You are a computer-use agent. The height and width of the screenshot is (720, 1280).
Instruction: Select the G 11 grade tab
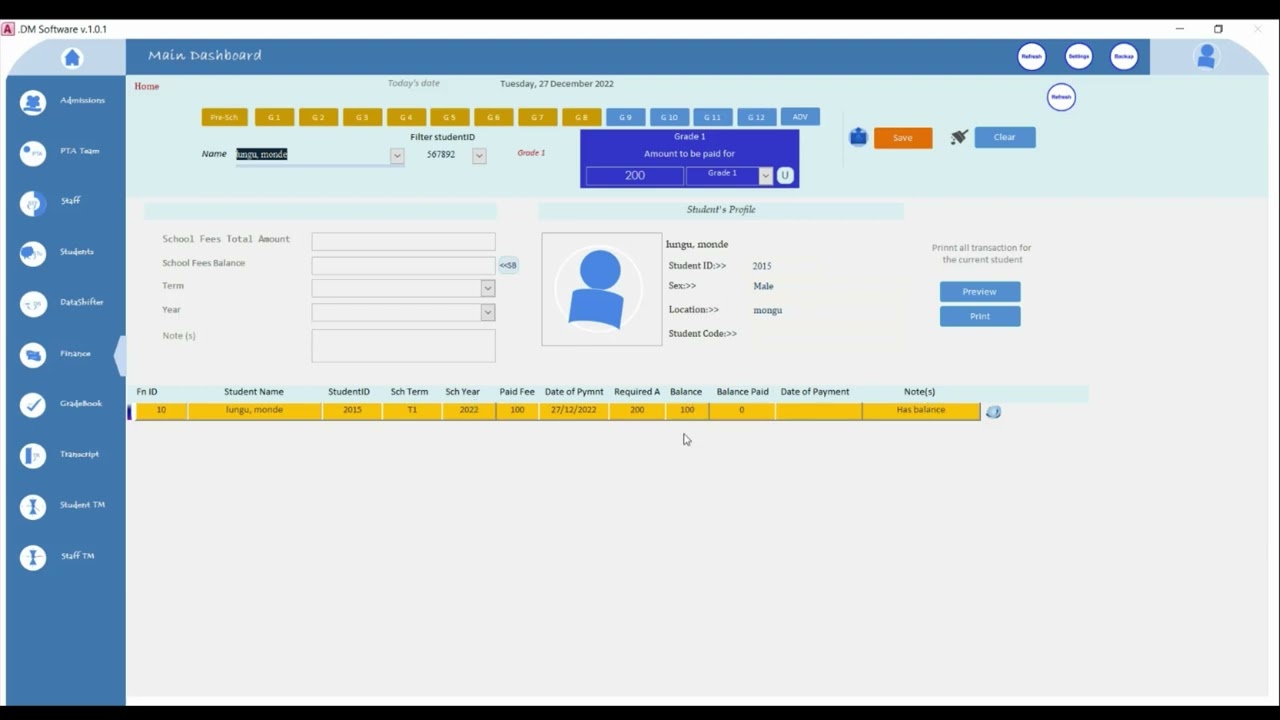pos(712,117)
